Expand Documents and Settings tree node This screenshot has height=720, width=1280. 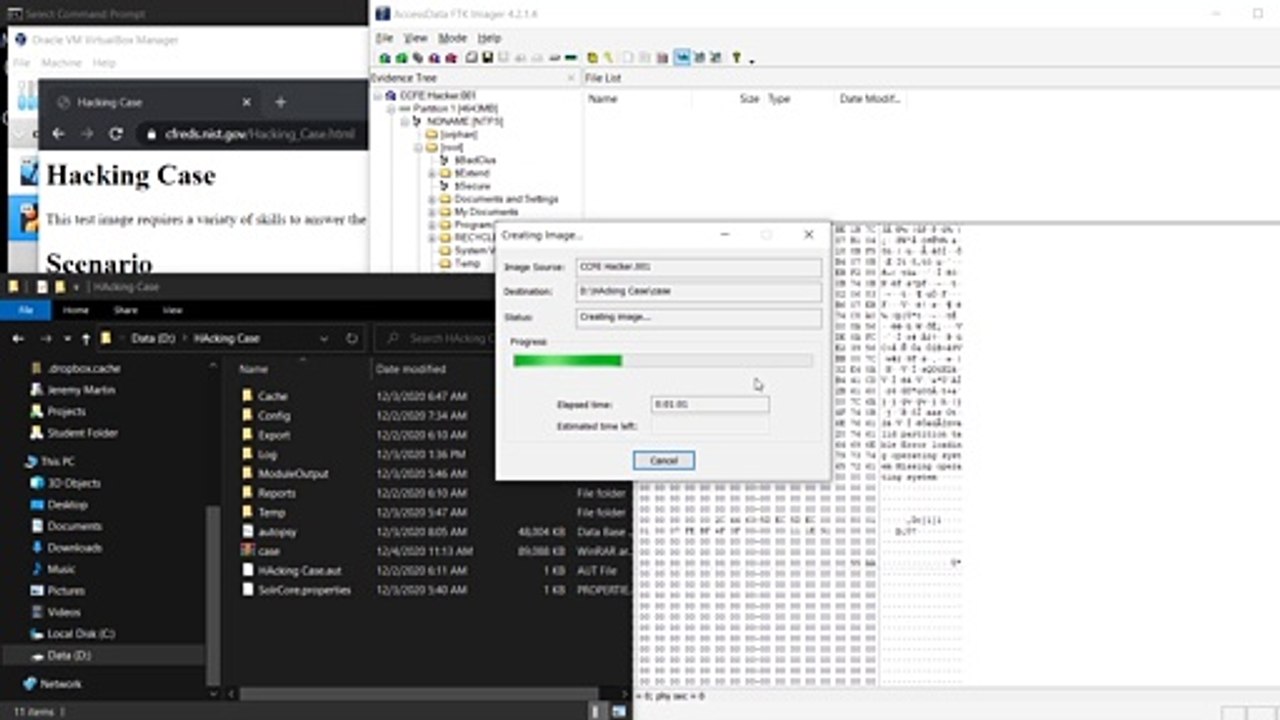pos(432,199)
